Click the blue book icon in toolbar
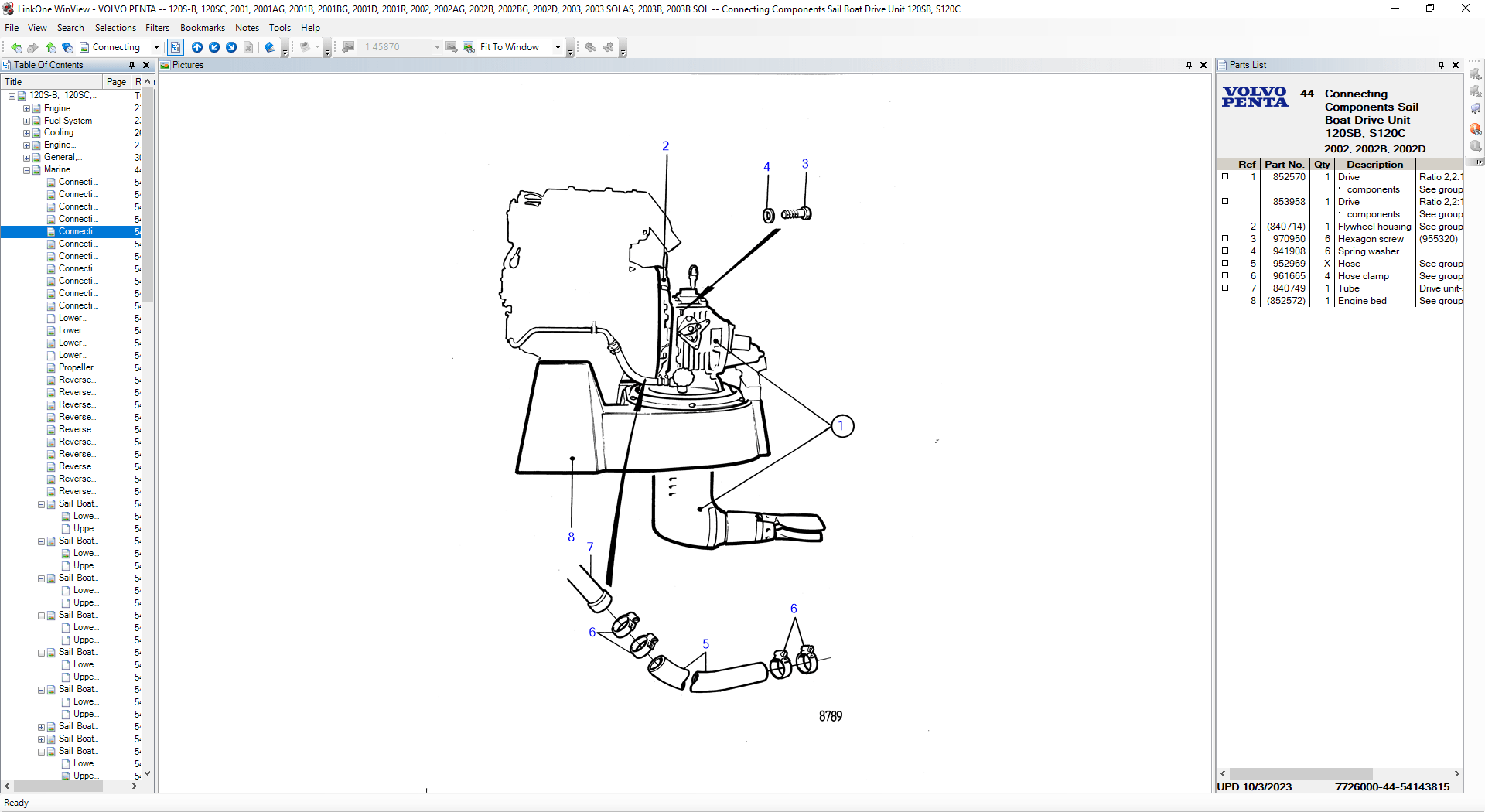 (x=269, y=47)
